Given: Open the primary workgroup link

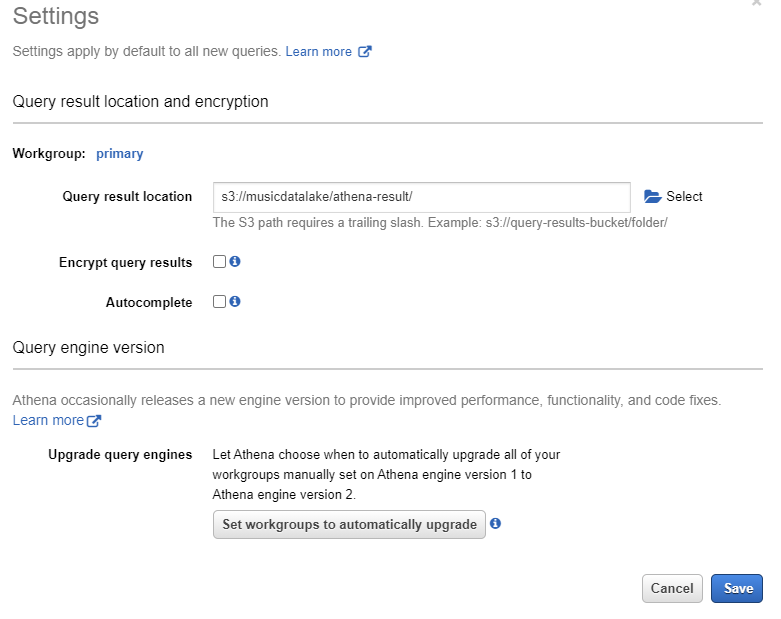Looking at the screenshot, I should coord(120,153).
